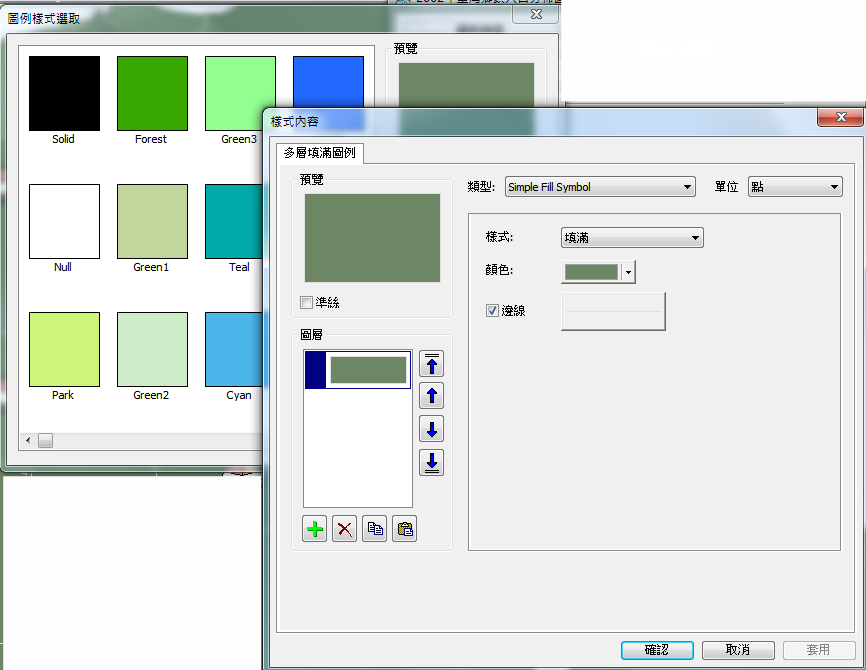The image size is (866, 670).
Task: Click the copy layer icon
Action: tap(375, 530)
